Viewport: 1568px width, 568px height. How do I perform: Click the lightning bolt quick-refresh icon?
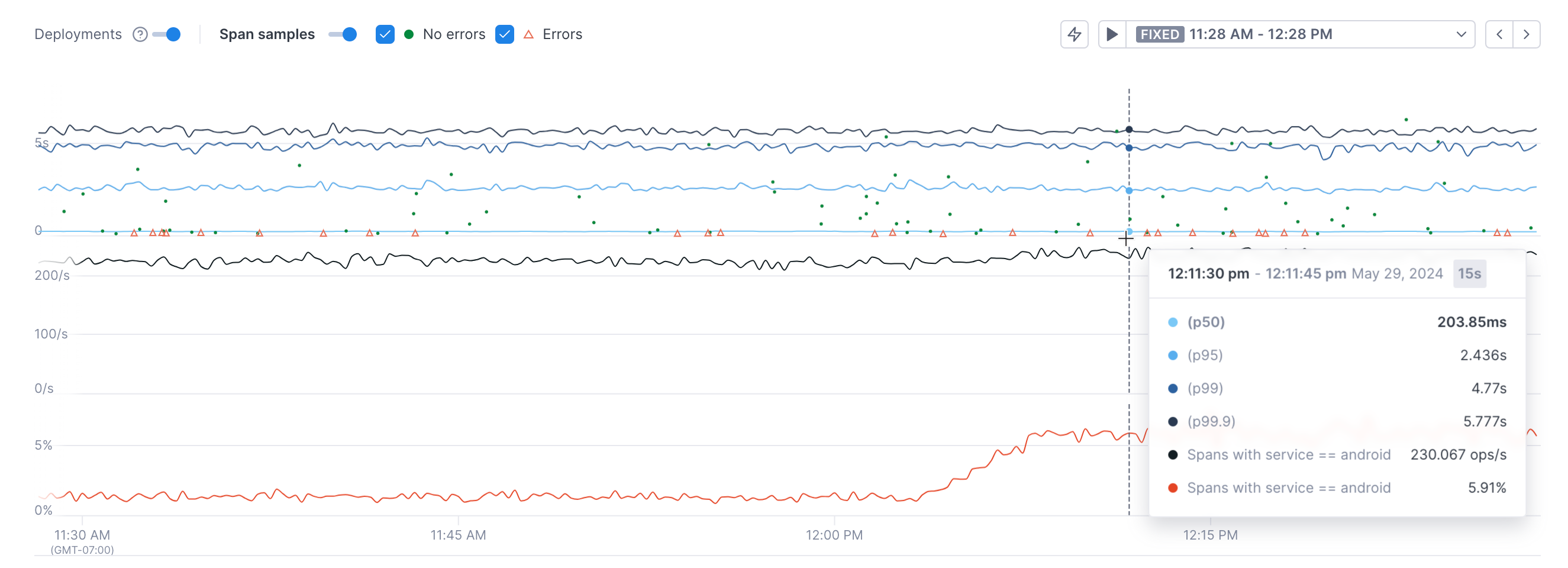point(1074,34)
